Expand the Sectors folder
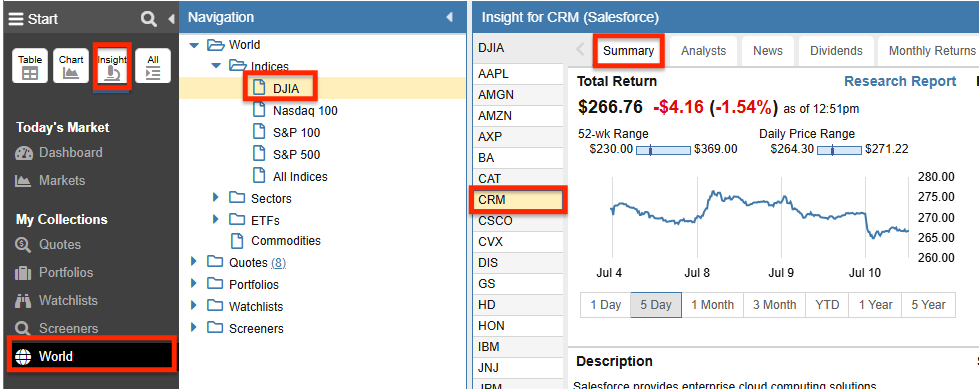This screenshot has width=979, height=389. click(216, 197)
